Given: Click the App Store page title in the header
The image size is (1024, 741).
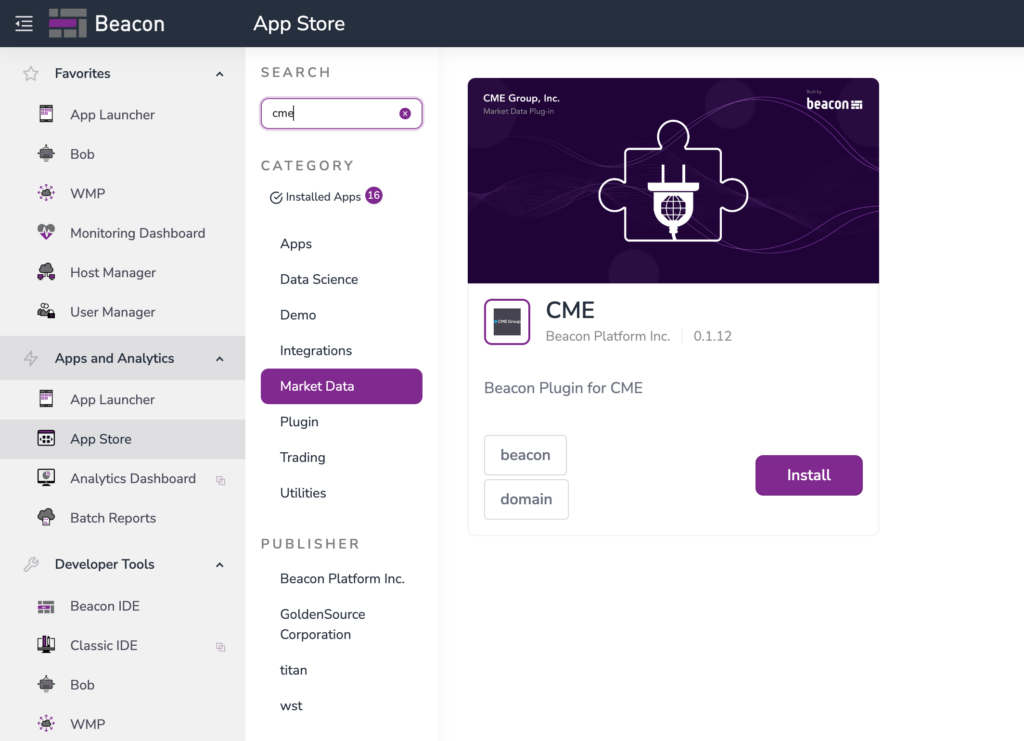Looking at the screenshot, I should tap(299, 24).
